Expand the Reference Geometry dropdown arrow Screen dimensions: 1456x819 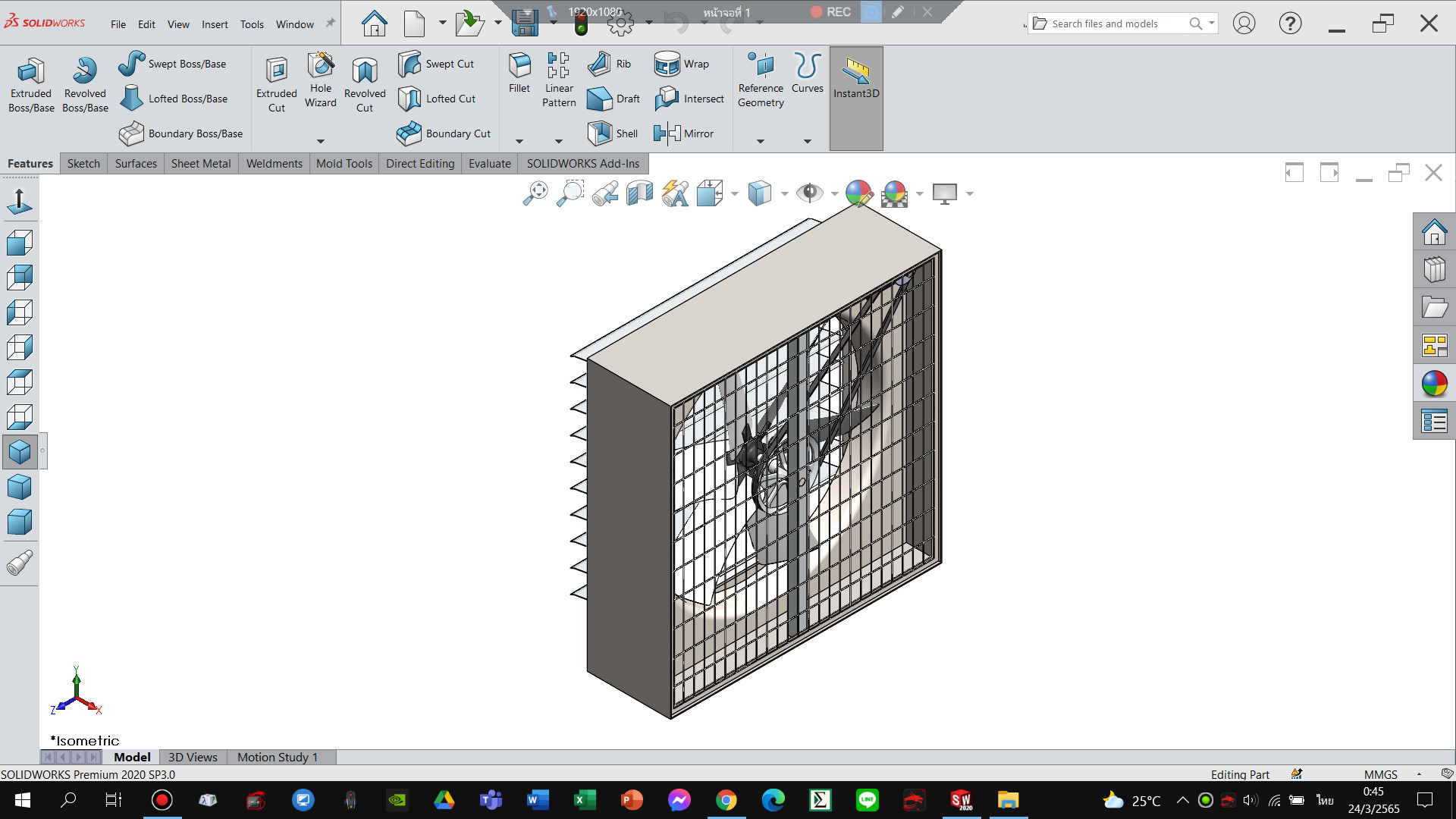761,141
